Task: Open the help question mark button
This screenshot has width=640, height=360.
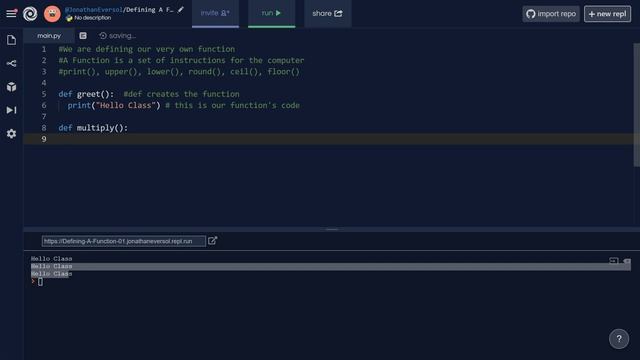Action: pos(619,339)
